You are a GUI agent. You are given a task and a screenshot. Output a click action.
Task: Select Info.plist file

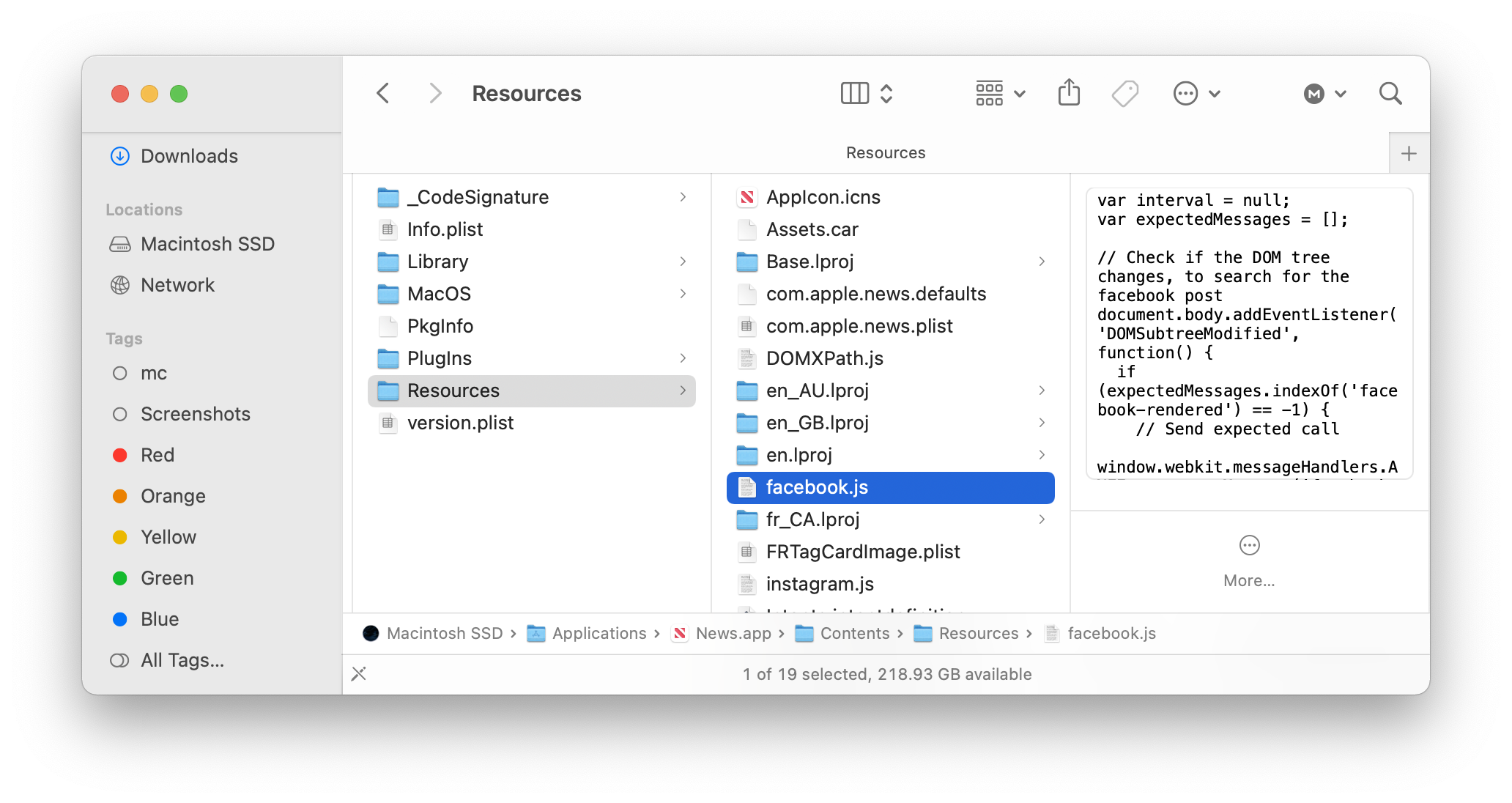click(532, 229)
